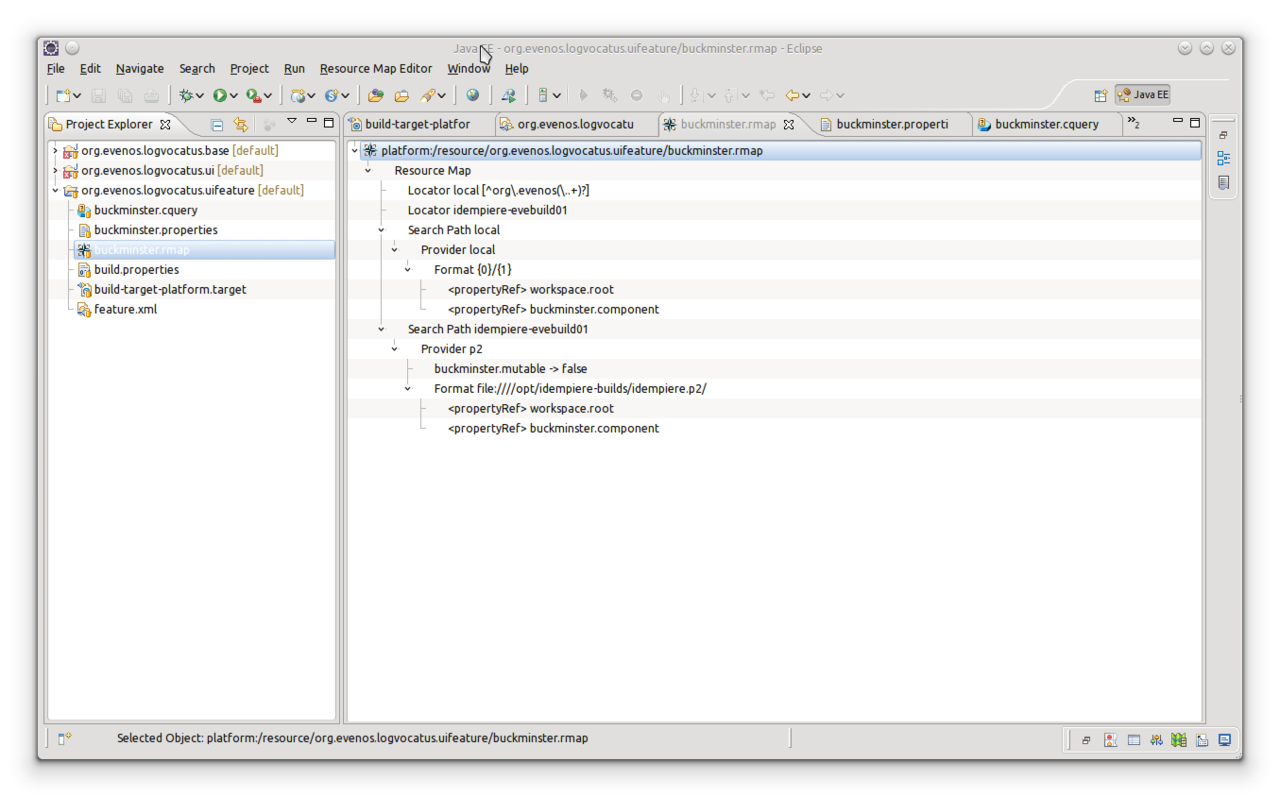Open the Project Explorer view menu triangle

coord(291,121)
